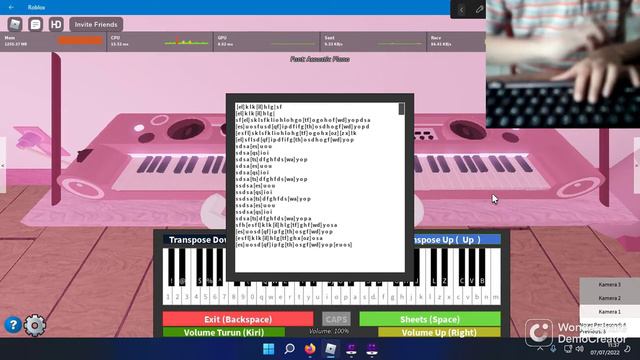Show hidden system tray icons

tap(540, 349)
